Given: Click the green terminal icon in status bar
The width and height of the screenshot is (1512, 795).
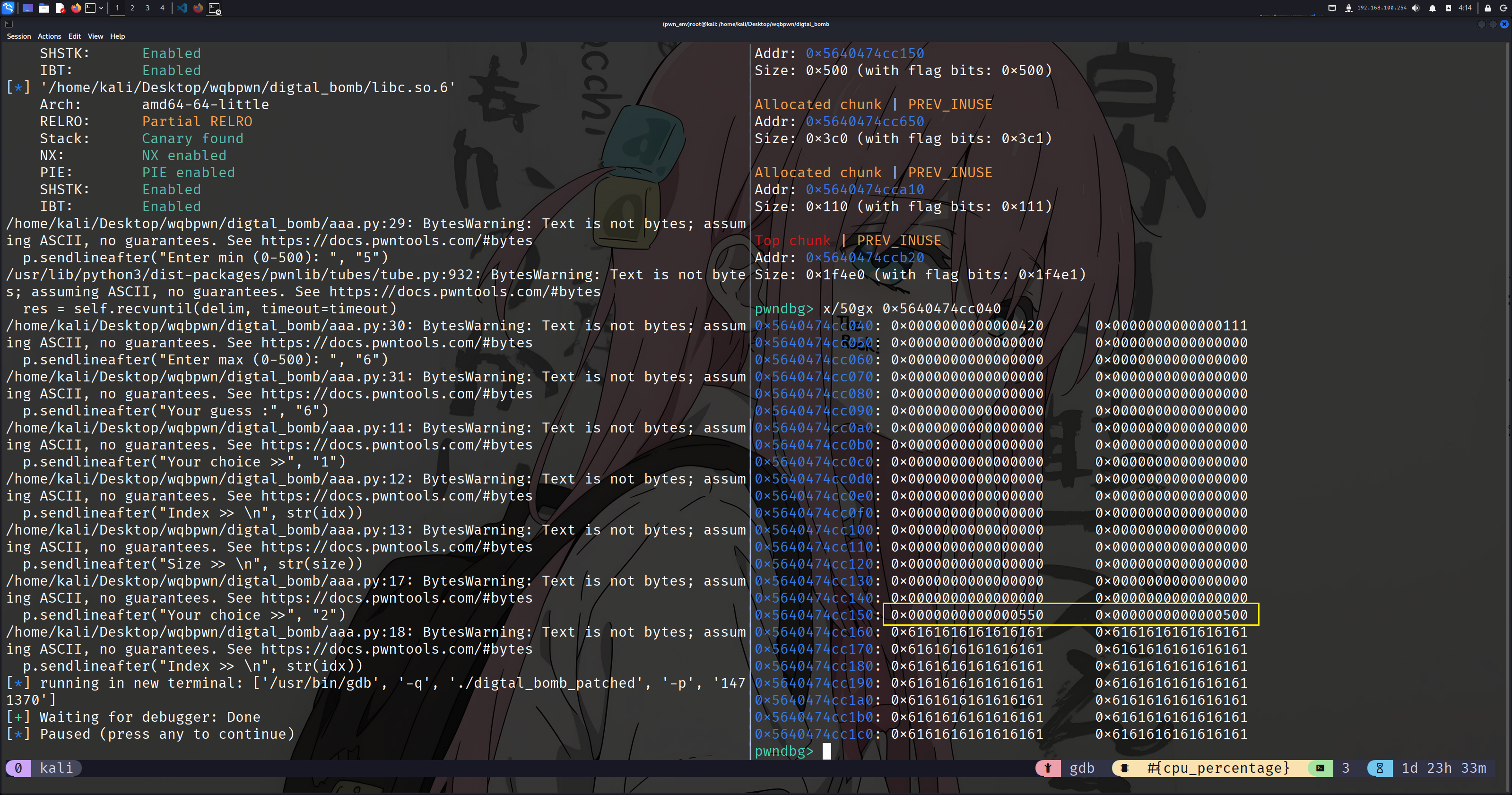Looking at the screenshot, I should tap(1320, 768).
